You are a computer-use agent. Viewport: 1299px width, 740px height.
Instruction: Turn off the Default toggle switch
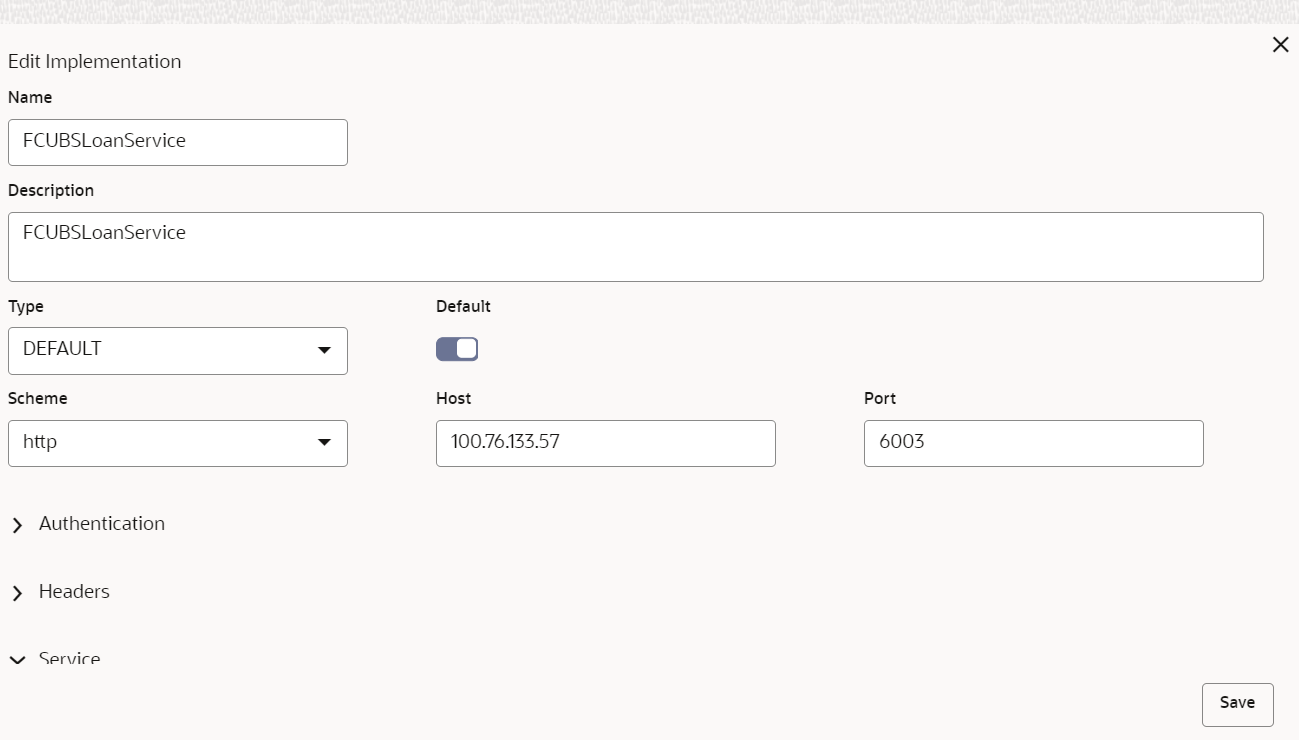point(457,349)
